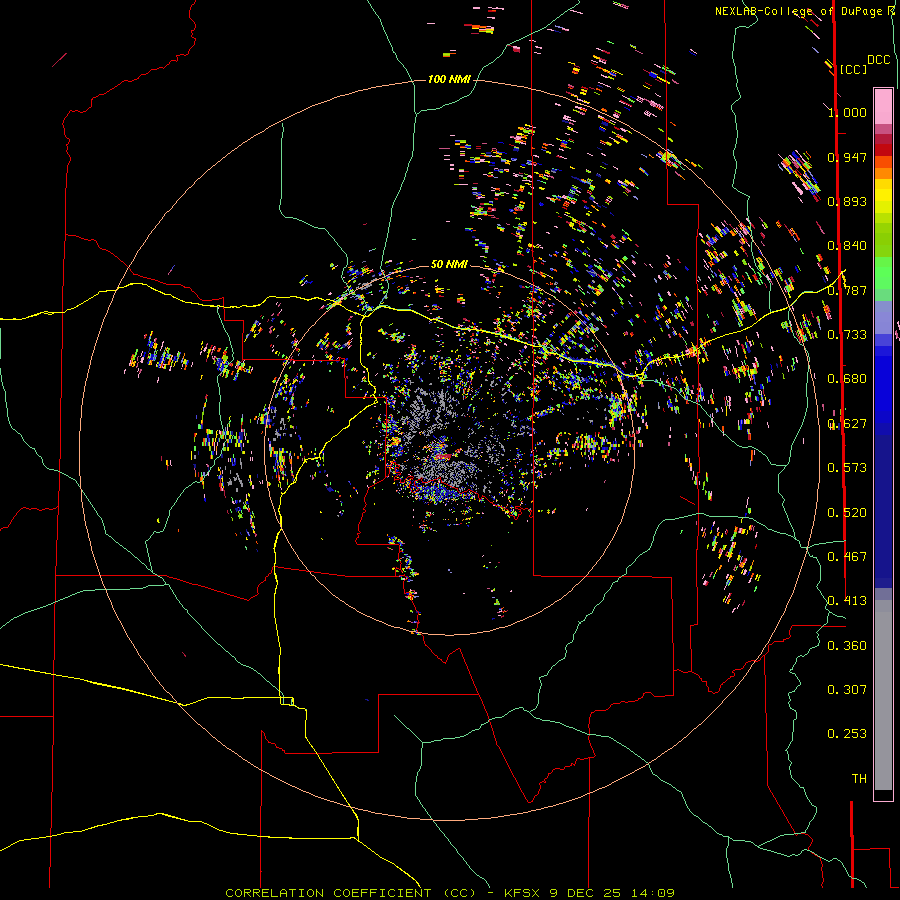Click the 0.573 legend value
Image resolution: width=900 pixels, height=900 pixels.
[847, 468]
